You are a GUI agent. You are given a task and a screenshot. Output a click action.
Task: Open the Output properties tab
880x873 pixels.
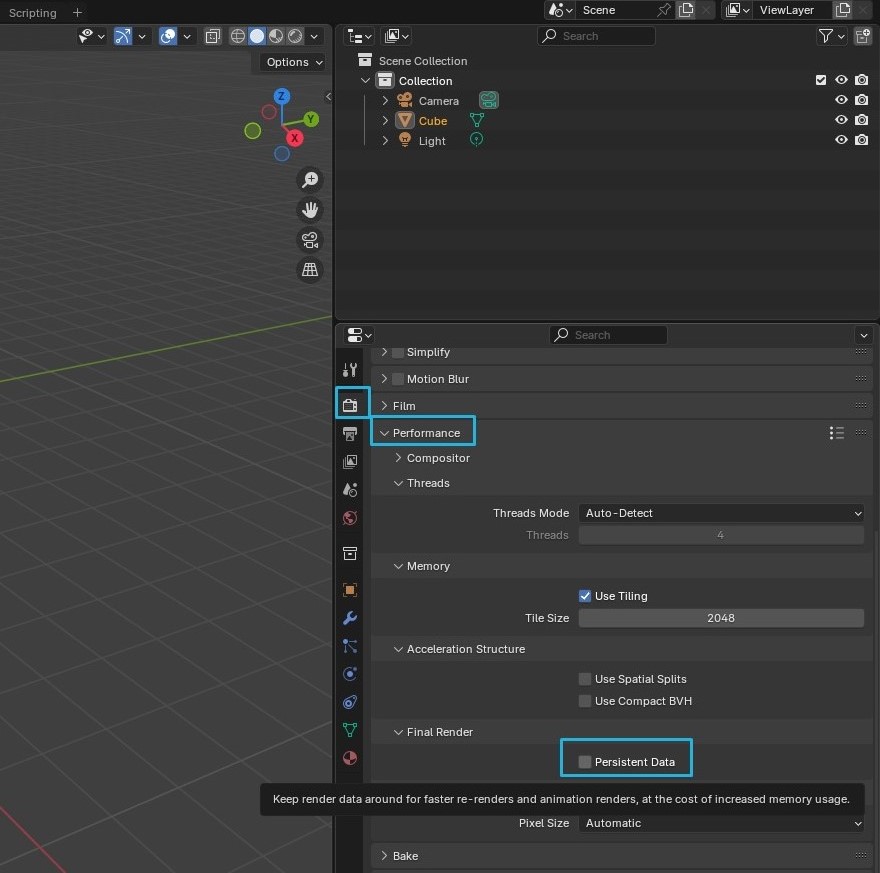pos(350,433)
